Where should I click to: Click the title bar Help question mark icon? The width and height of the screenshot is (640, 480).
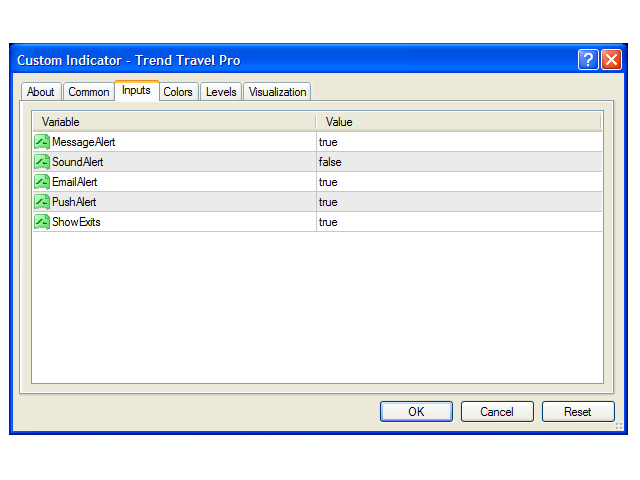(x=588, y=60)
